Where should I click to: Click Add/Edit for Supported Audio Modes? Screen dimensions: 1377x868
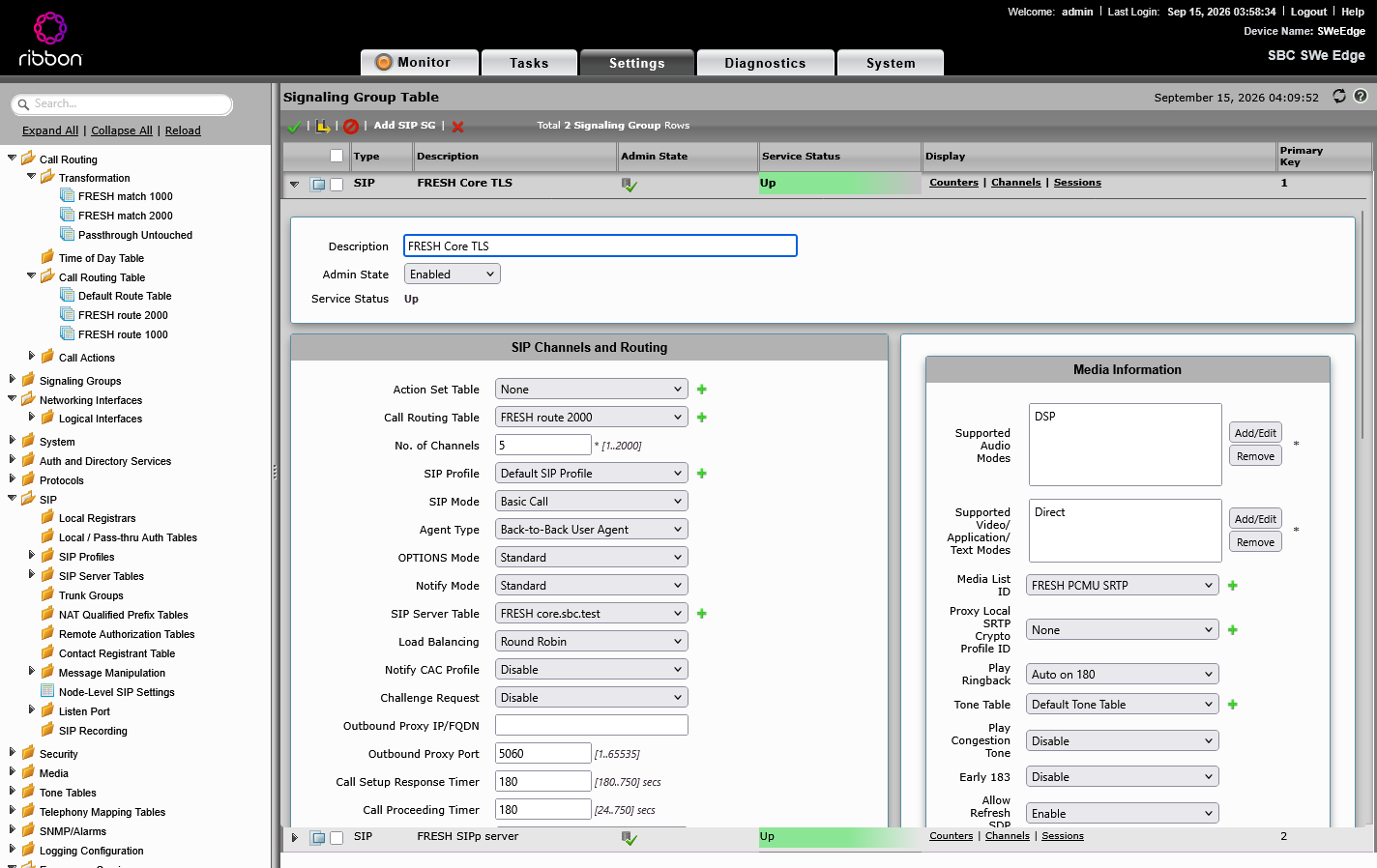[1255, 433]
